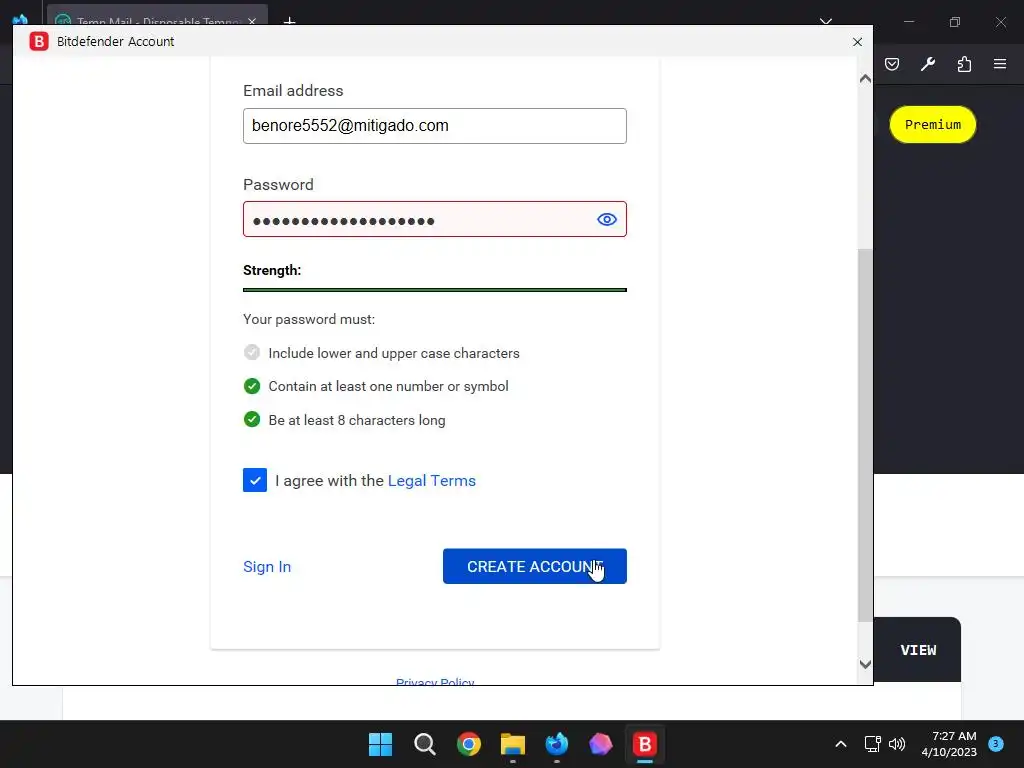Open a new browser tab with plus
The image size is (1024, 768).
[289, 21]
